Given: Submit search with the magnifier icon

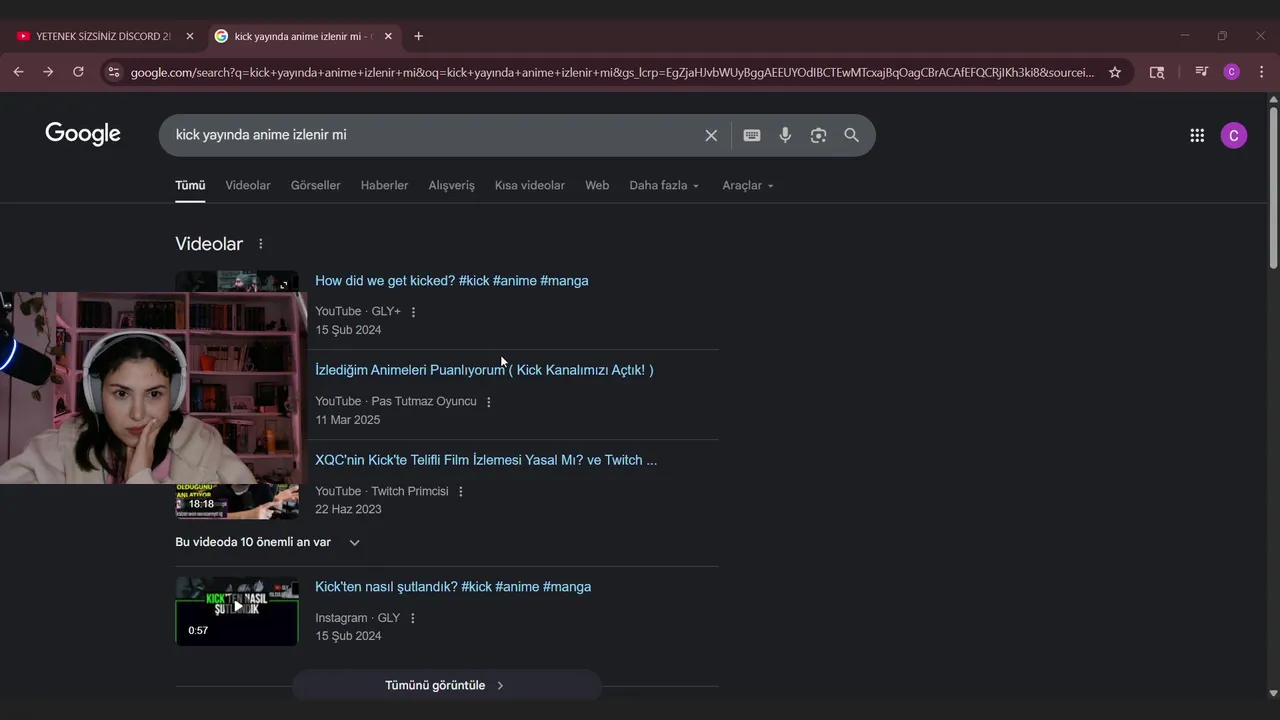Looking at the screenshot, I should (851, 135).
